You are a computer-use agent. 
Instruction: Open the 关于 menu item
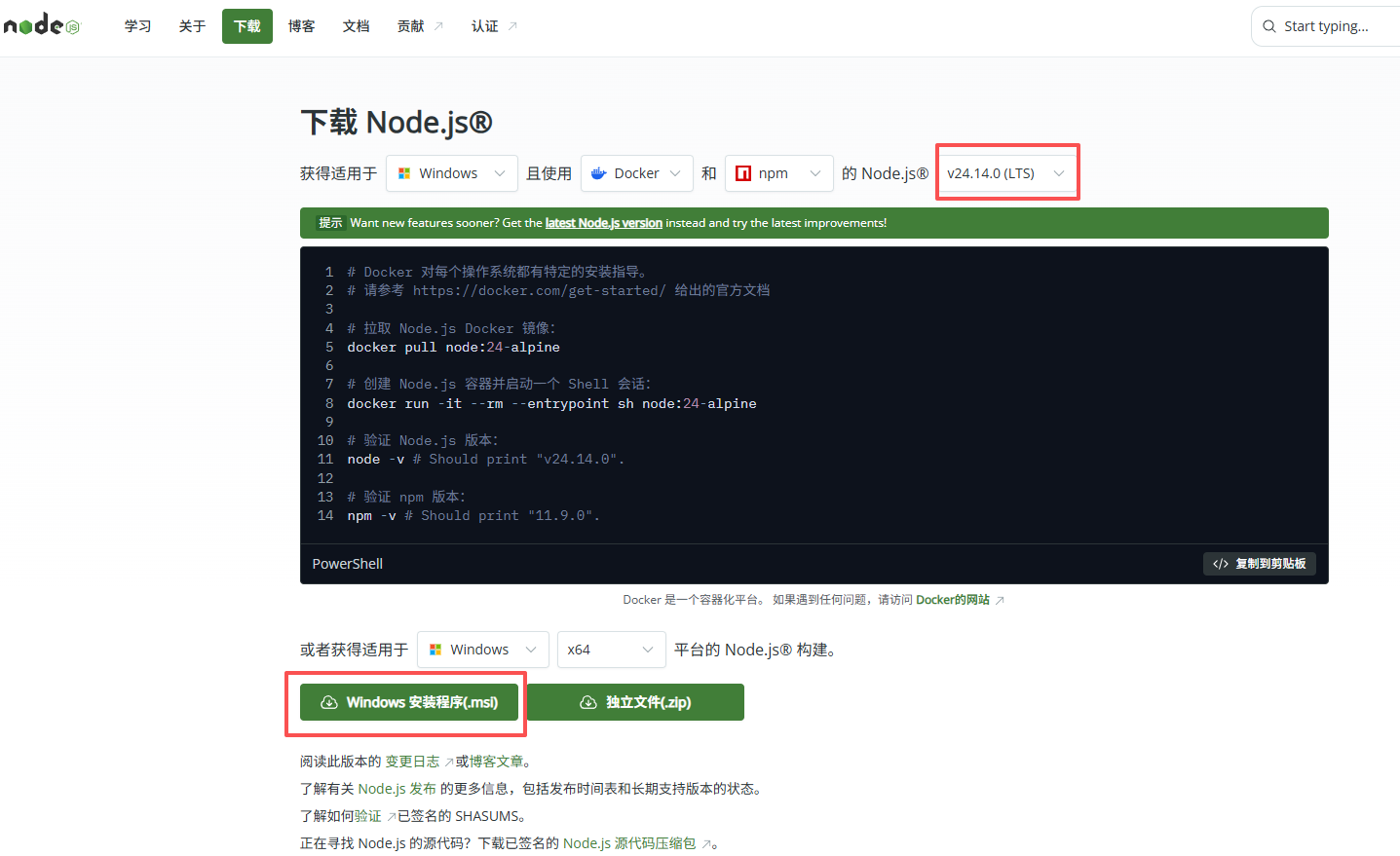192,26
